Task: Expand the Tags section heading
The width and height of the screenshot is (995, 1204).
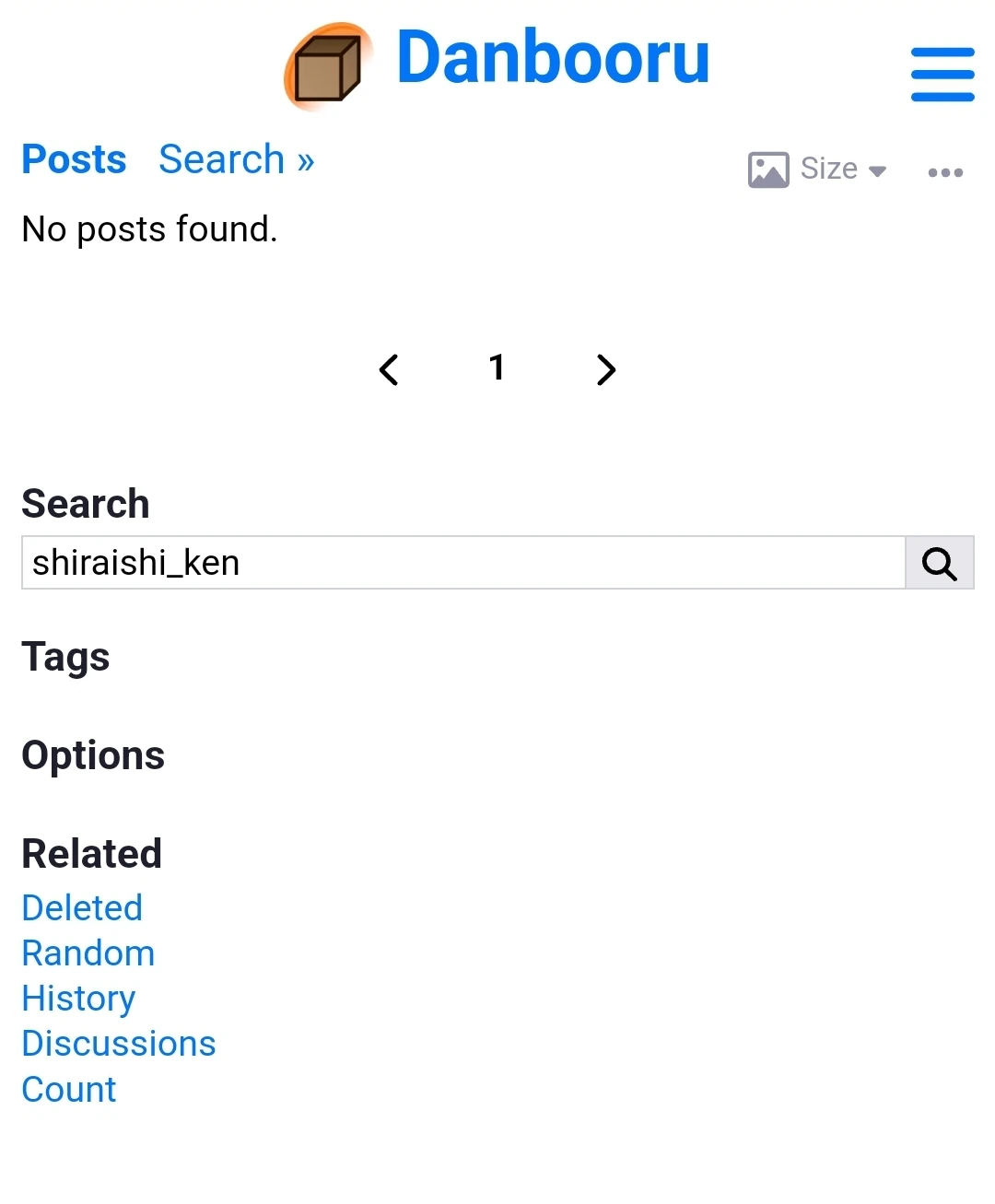Action: pos(65,658)
